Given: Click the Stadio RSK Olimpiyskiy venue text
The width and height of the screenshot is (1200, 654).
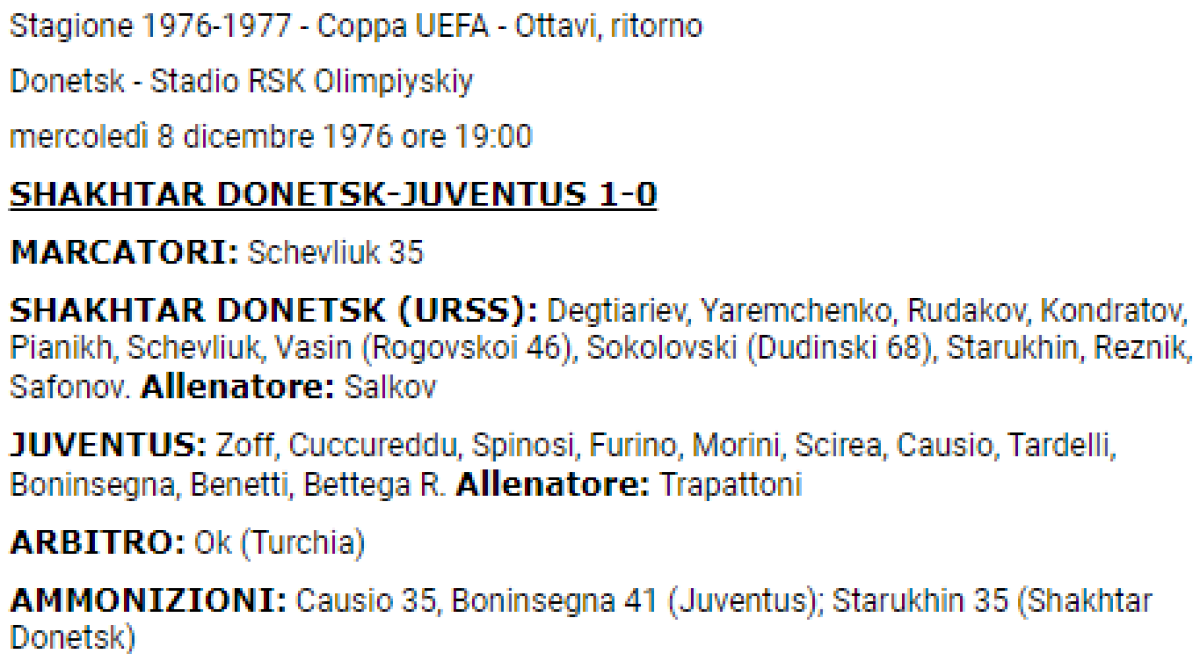Looking at the screenshot, I should click(x=312, y=82).
